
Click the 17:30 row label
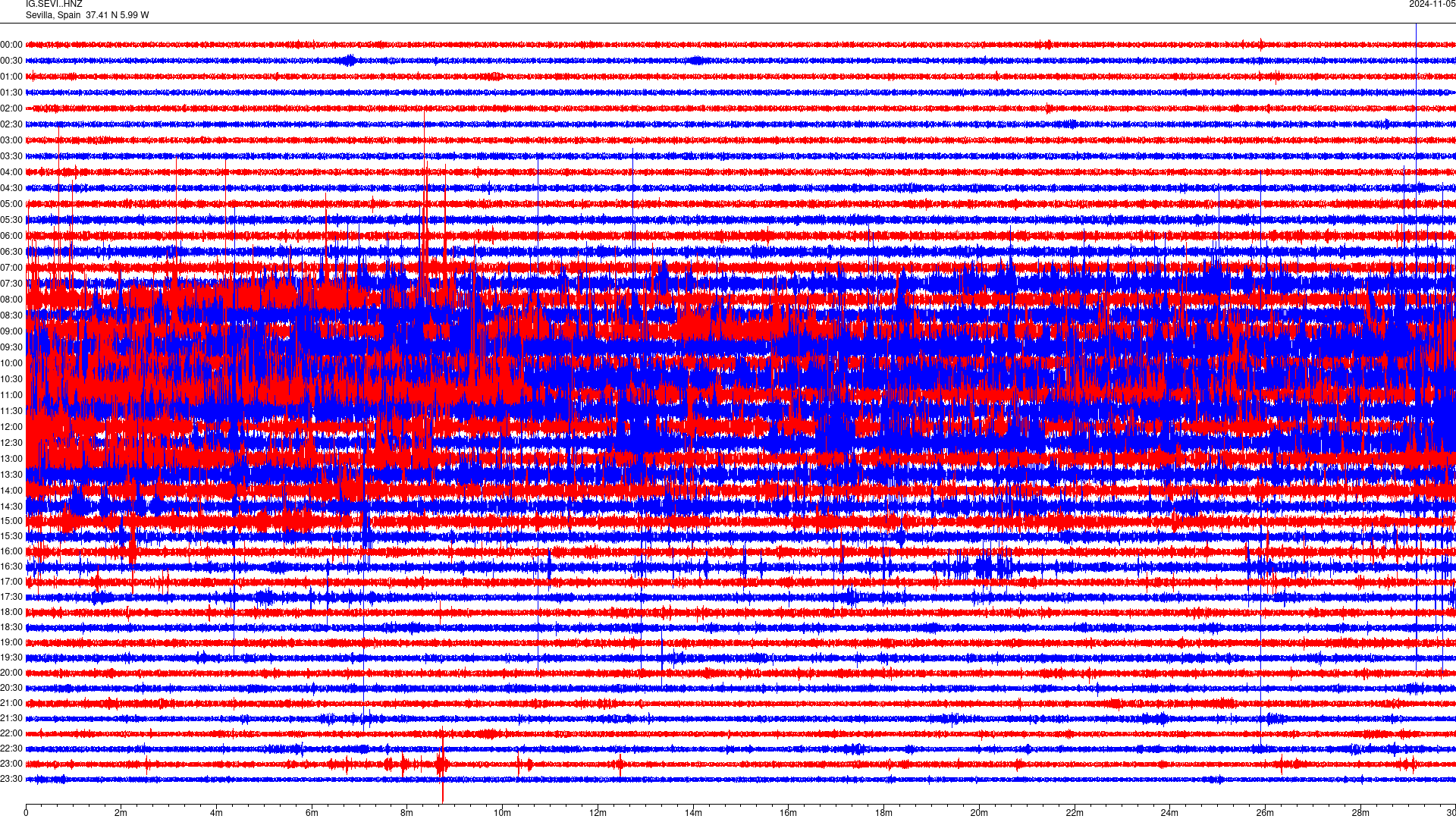(x=11, y=597)
